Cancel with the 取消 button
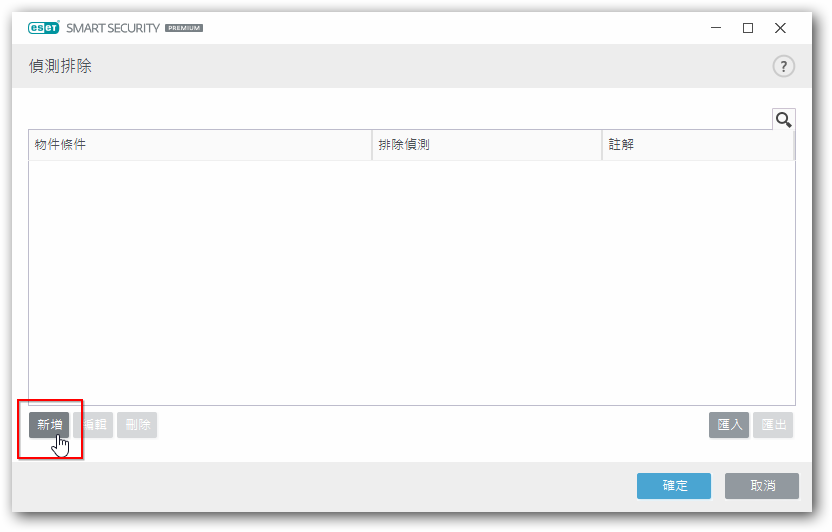Image resolution: width=832 pixels, height=532 pixels. click(762, 486)
